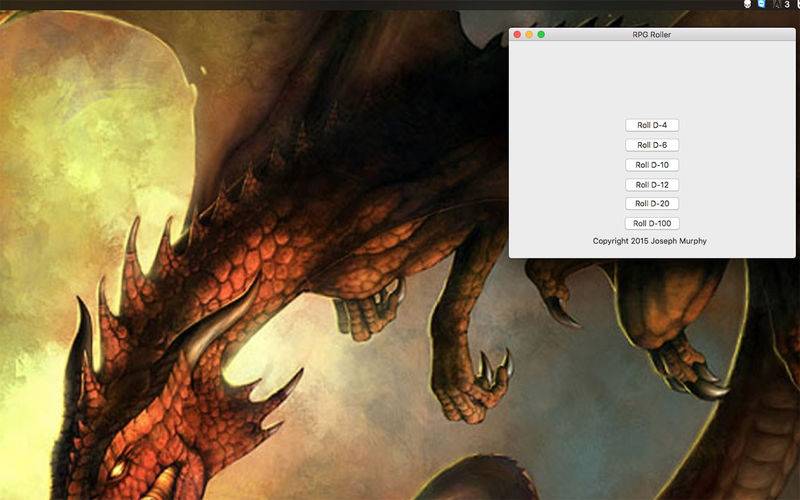
Task: Open the skull icon in menu bar
Action: (747, 4)
